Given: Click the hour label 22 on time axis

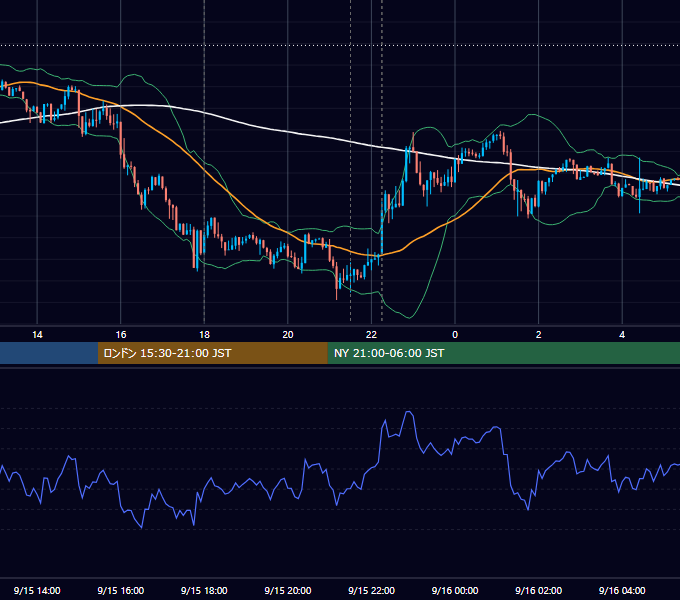Looking at the screenshot, I should 371,335.
